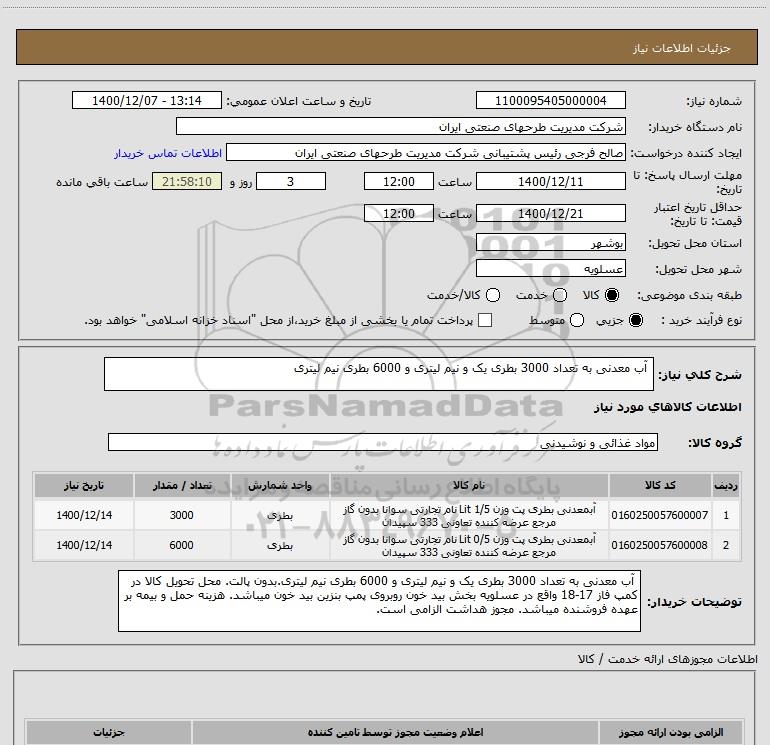The image size is (770, 745).
Task: Click the buyer organization name field
Action: pyautogui.click(x=401, y=126)
